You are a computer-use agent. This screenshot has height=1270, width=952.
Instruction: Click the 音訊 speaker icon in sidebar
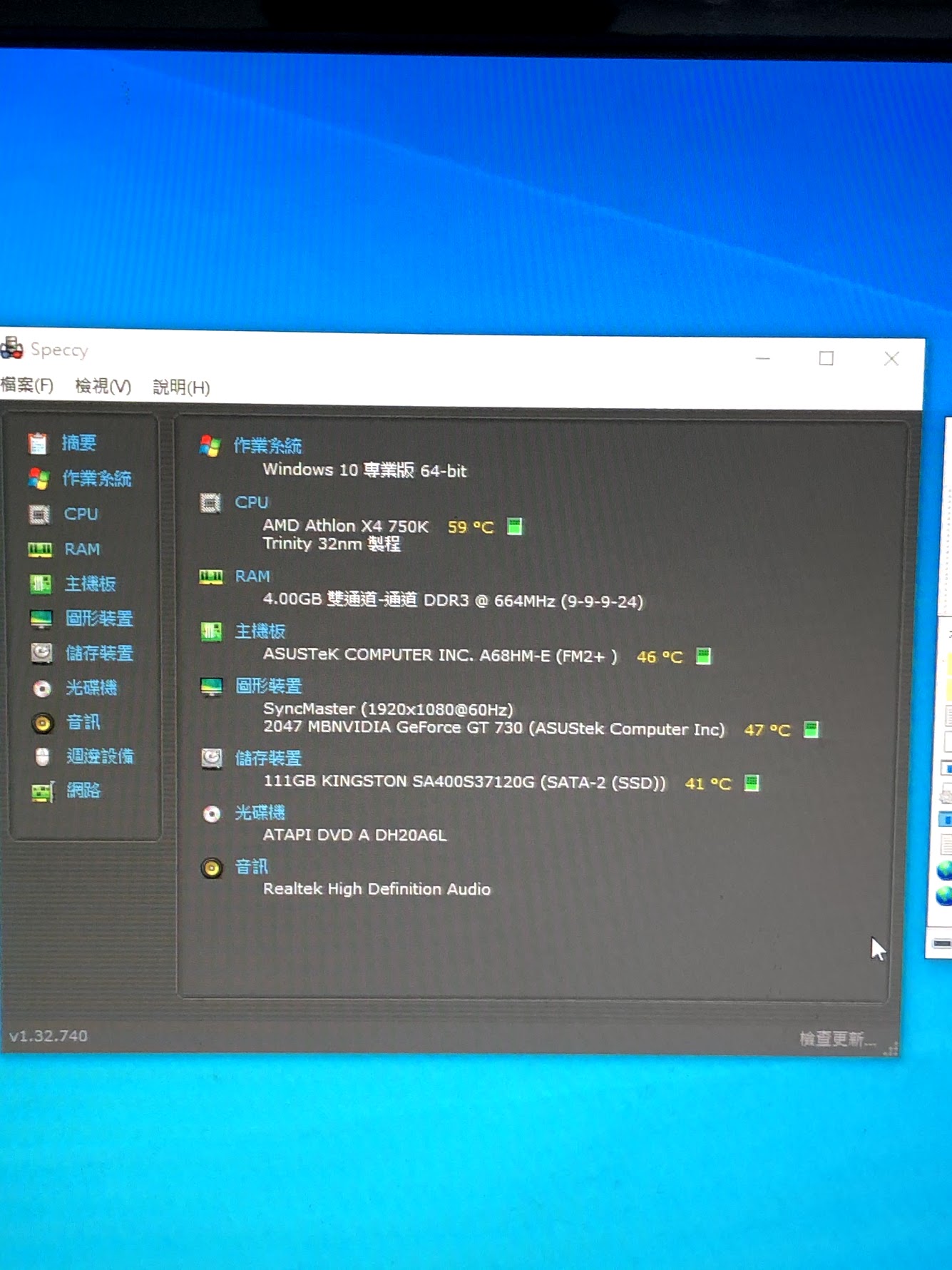(x=43, y=723)
